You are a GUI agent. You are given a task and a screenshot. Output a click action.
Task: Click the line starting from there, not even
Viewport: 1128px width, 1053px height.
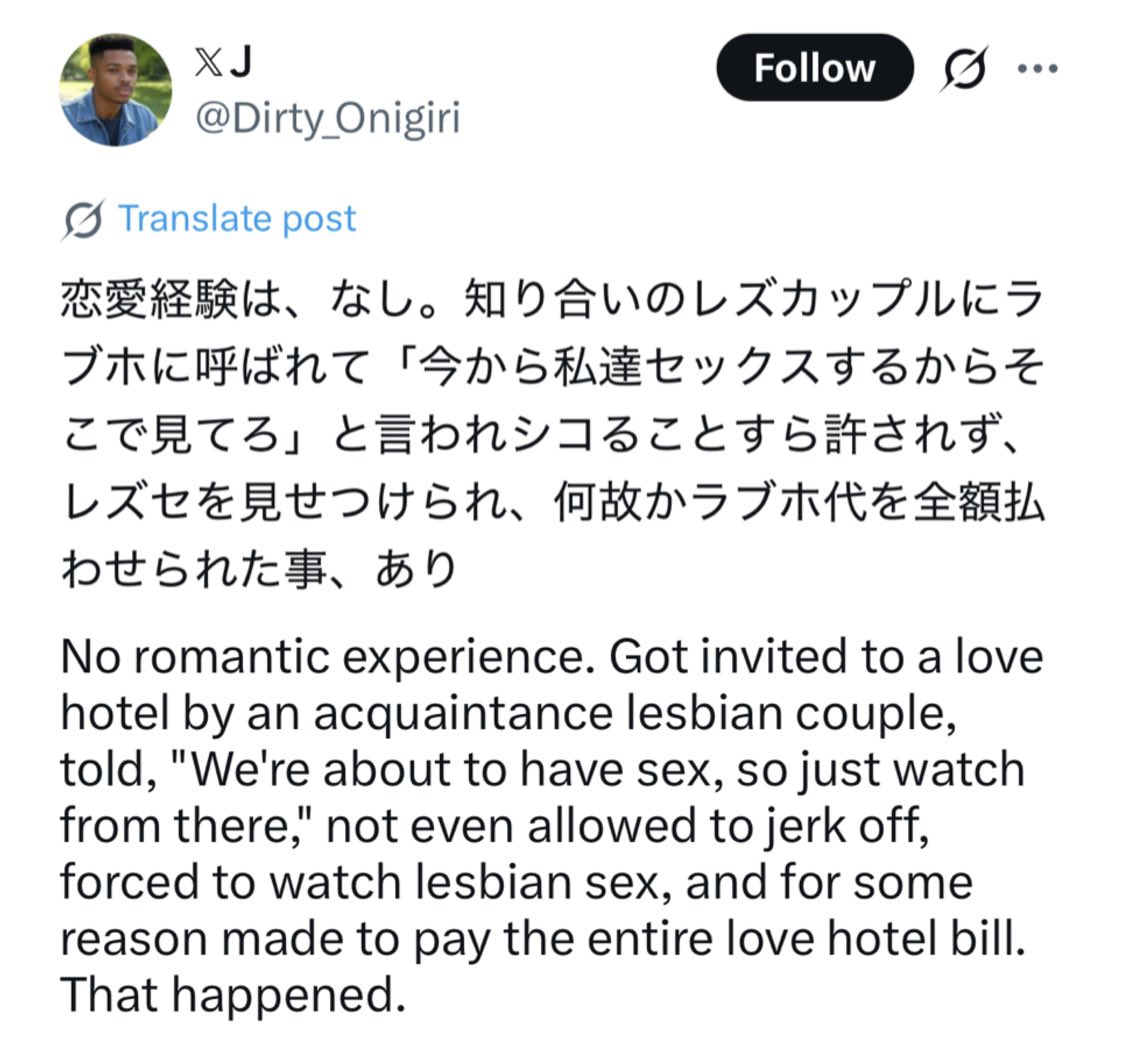pyautogui.click(x=495, y=826)
